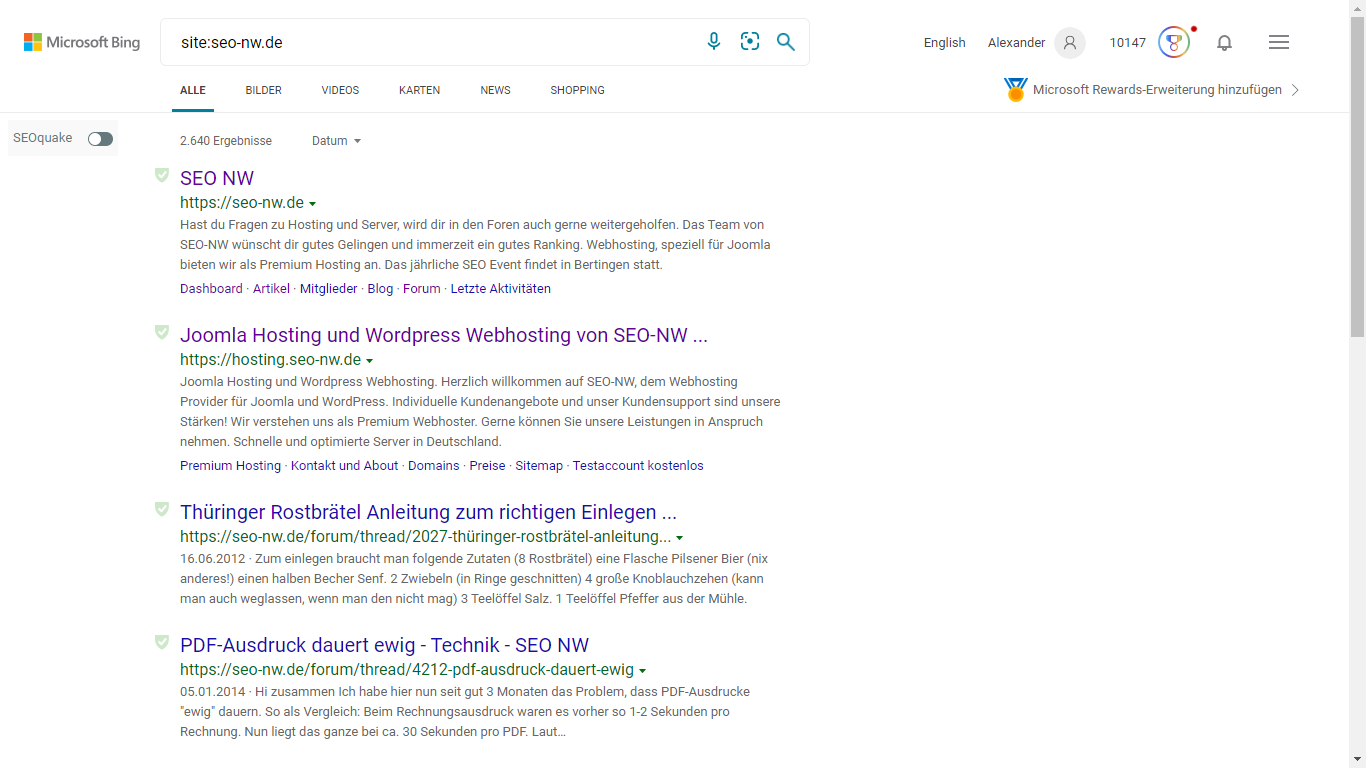Click shield icon beside Joomla Hosting result
The image size is (1366, 768).
pyautogui.click(x=162, y=332)
